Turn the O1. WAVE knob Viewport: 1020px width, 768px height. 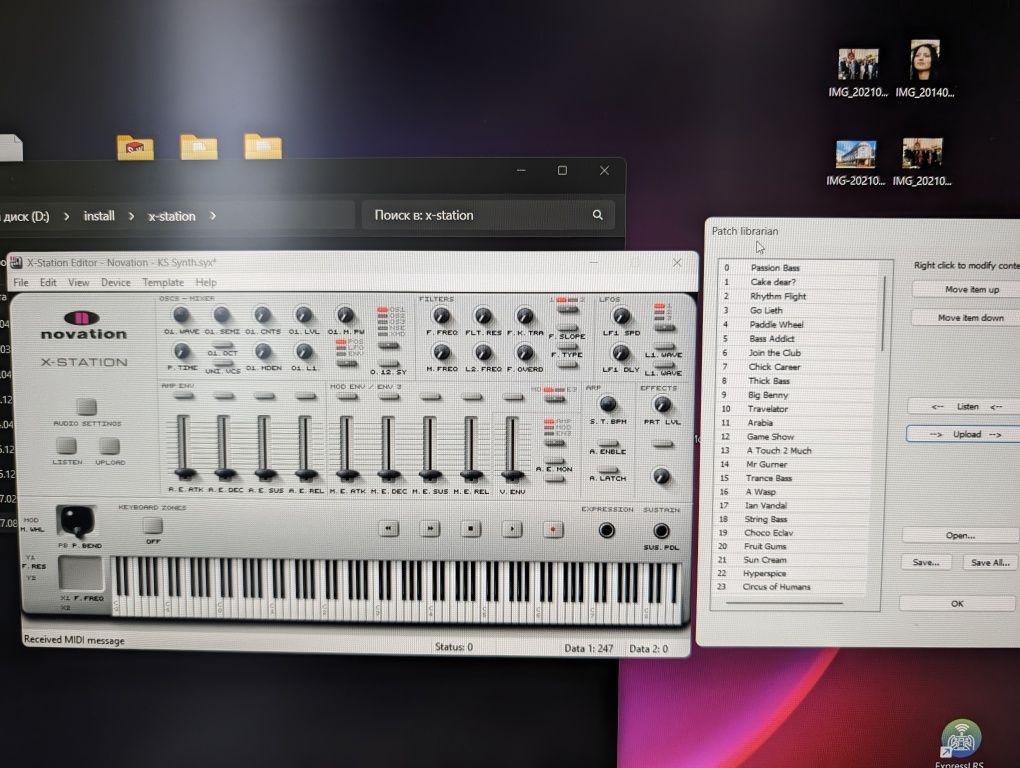(181, 316)
